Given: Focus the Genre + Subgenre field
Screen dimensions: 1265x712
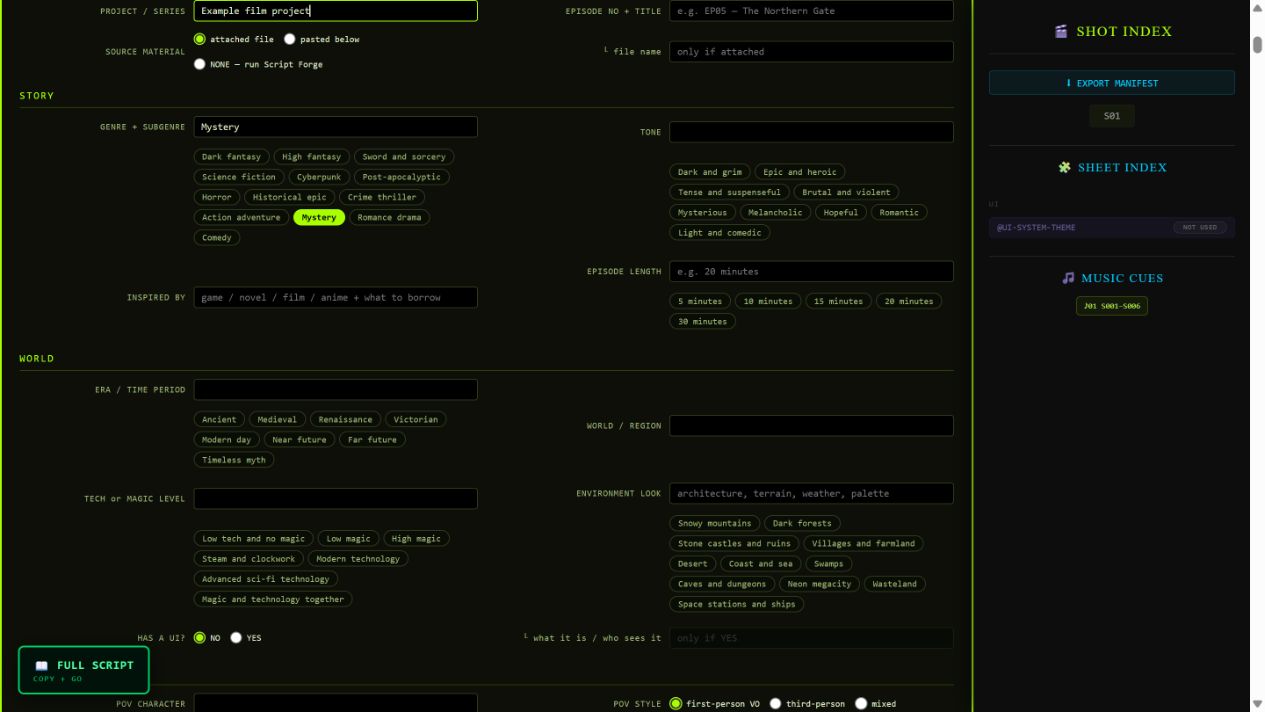Looking at the screenshot, I should click(335, 127).
